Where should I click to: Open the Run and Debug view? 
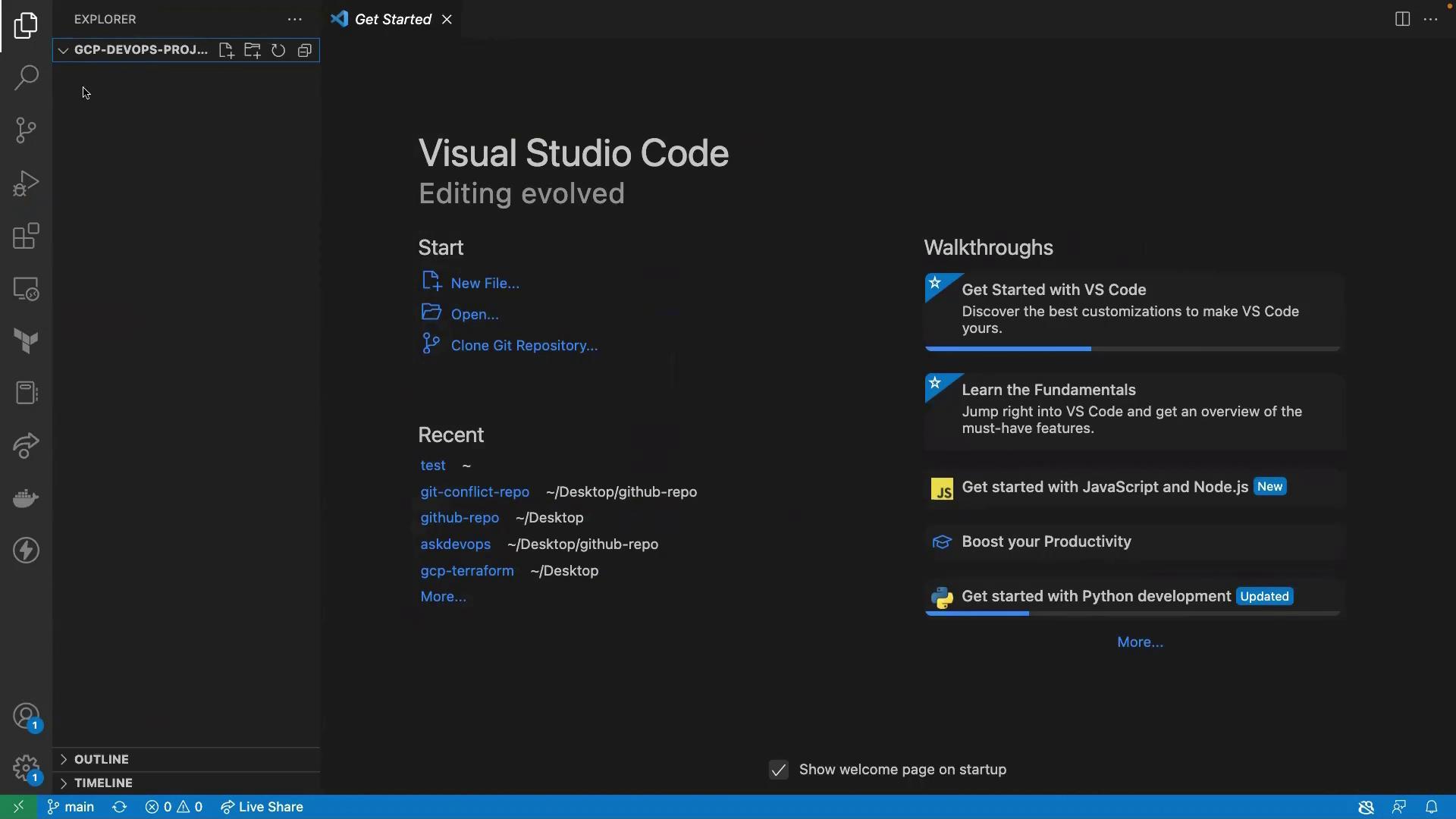pos(26,184)
